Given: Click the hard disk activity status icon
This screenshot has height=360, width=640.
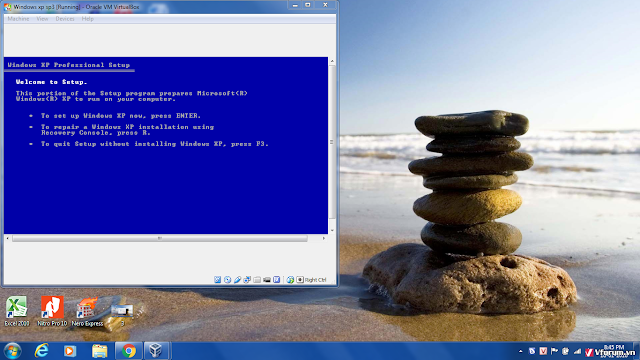Looking at the screenshot, I should 218,280.
